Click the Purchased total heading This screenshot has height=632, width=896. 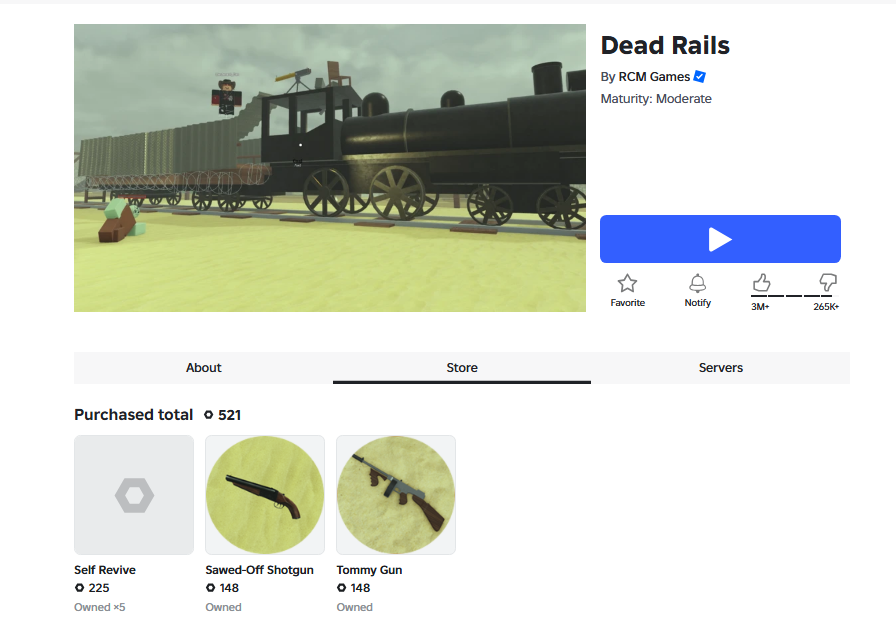click(134, 415)
